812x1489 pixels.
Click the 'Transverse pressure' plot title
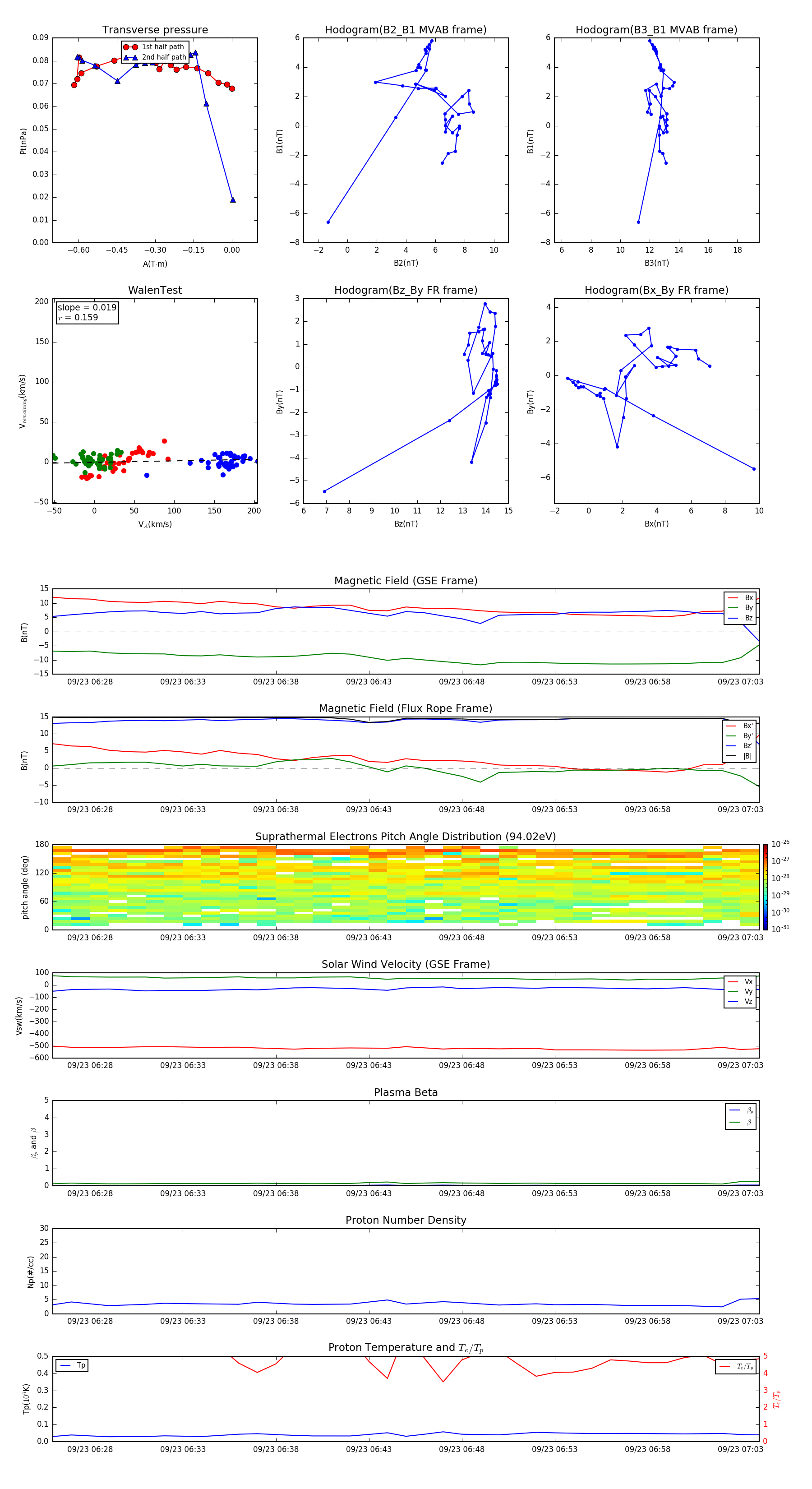pyautogui.click(x=155, y=30)
